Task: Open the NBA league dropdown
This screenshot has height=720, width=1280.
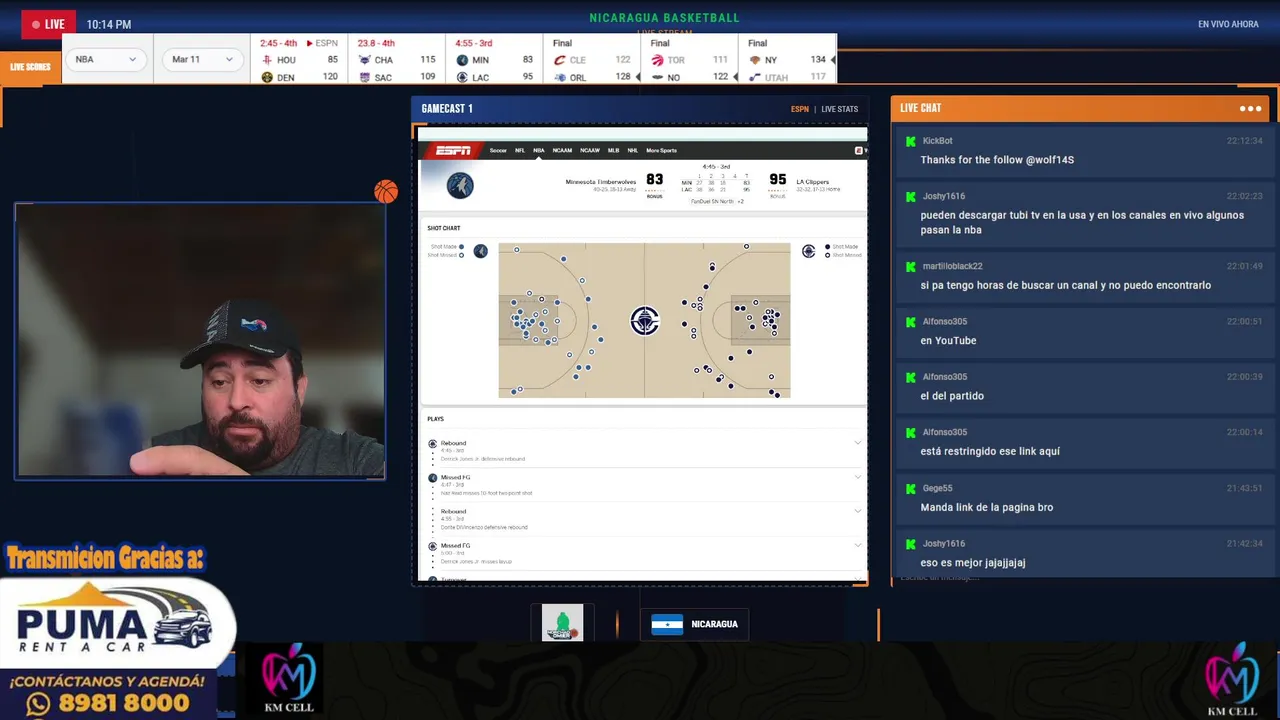Action: [106, 59]
